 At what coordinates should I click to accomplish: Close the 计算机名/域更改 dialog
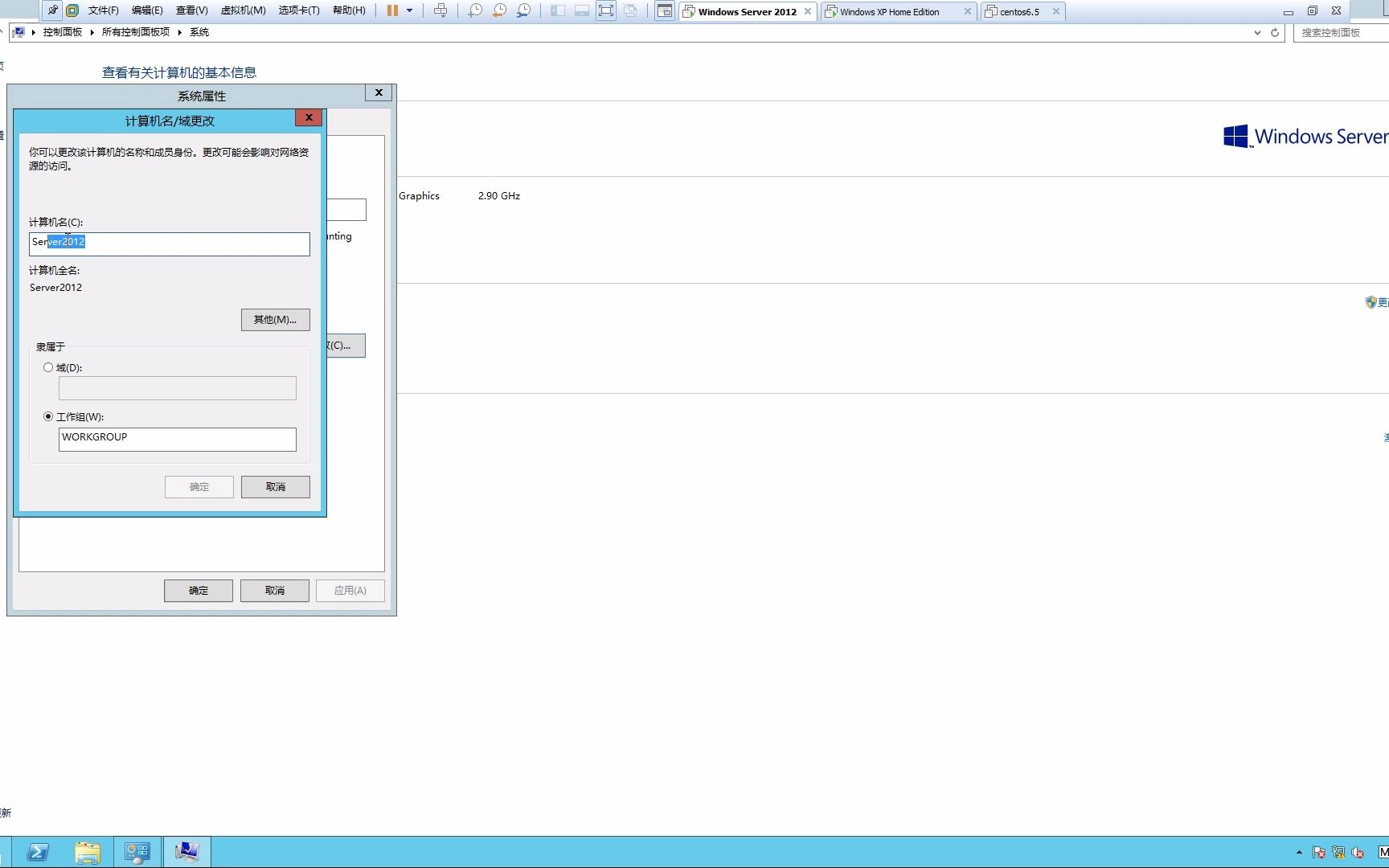coord(309,117)
